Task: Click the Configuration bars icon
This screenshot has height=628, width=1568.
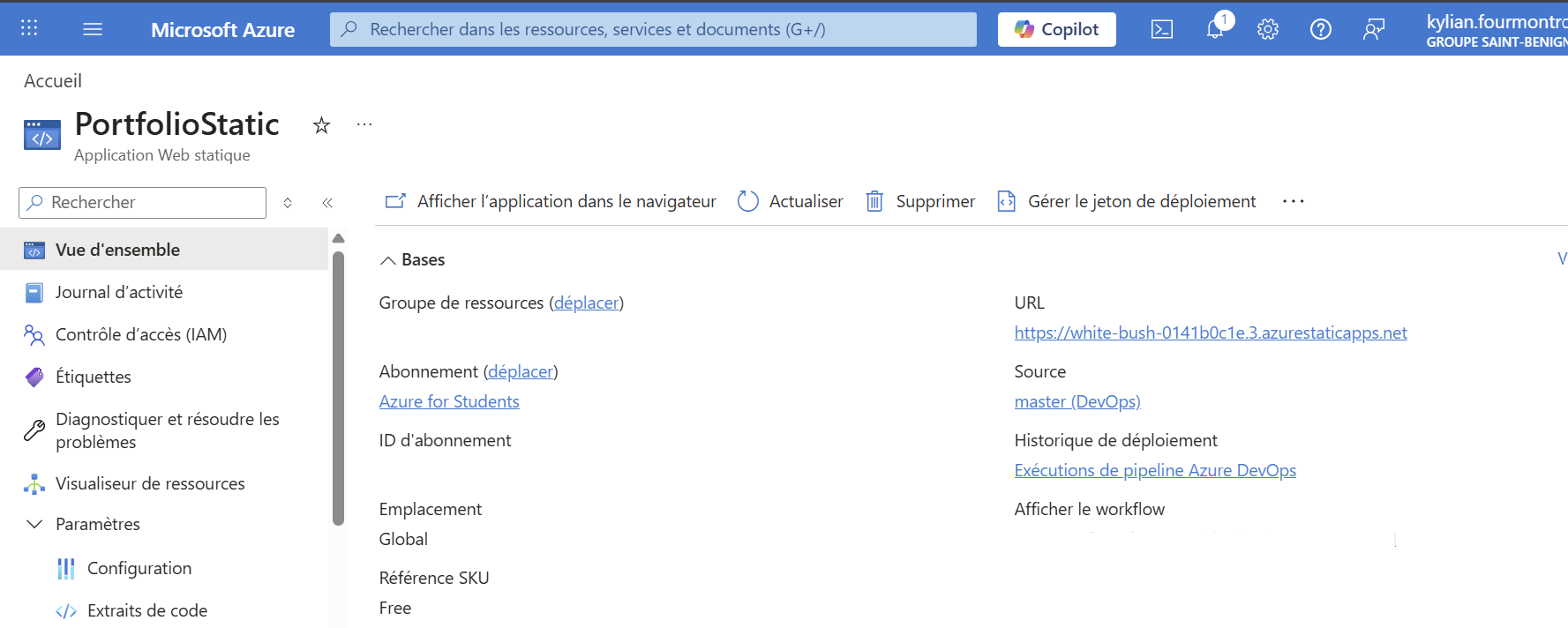Action: click(66, 569)
